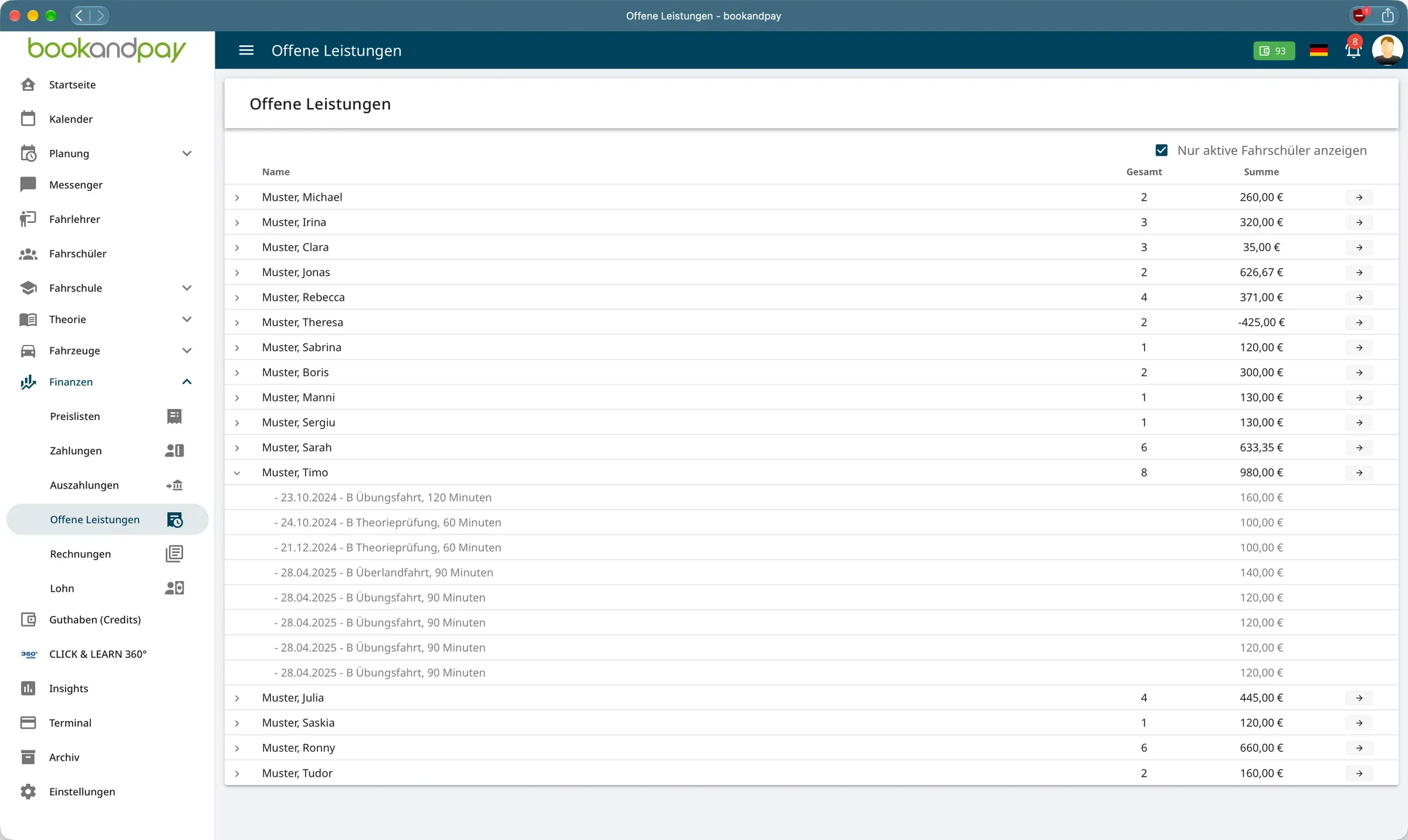Open Messenger in the sidebar
Screen dimensions: 1408x840
76,185
